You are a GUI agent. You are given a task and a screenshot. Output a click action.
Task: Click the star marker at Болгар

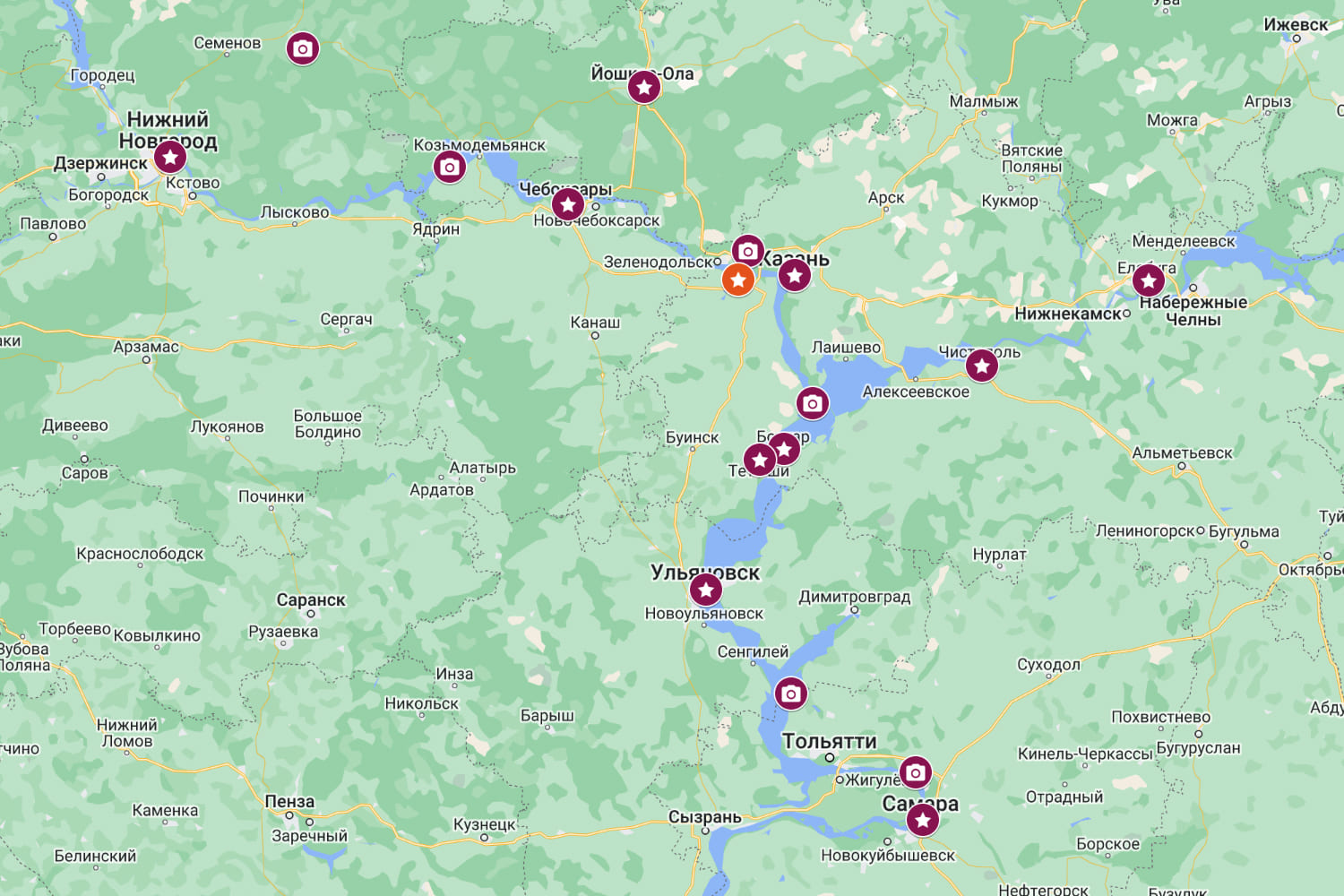pyautogui.click(x=784, y=448)
